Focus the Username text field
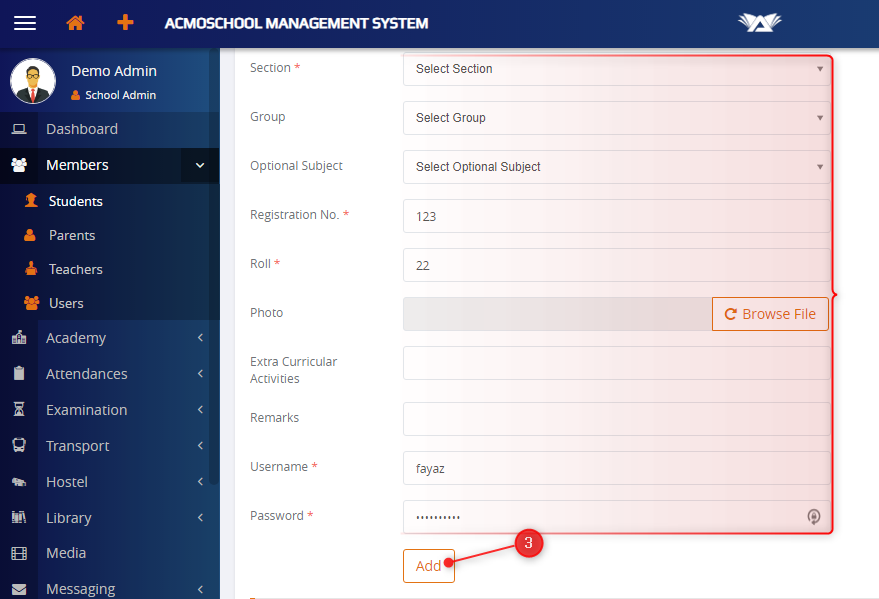879x599 pixels. coord(616,467)
